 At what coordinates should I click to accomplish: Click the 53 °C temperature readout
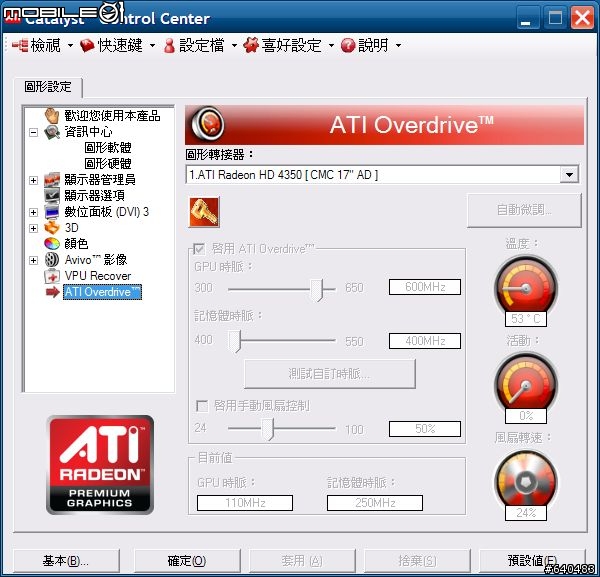(x=526, y=319)
